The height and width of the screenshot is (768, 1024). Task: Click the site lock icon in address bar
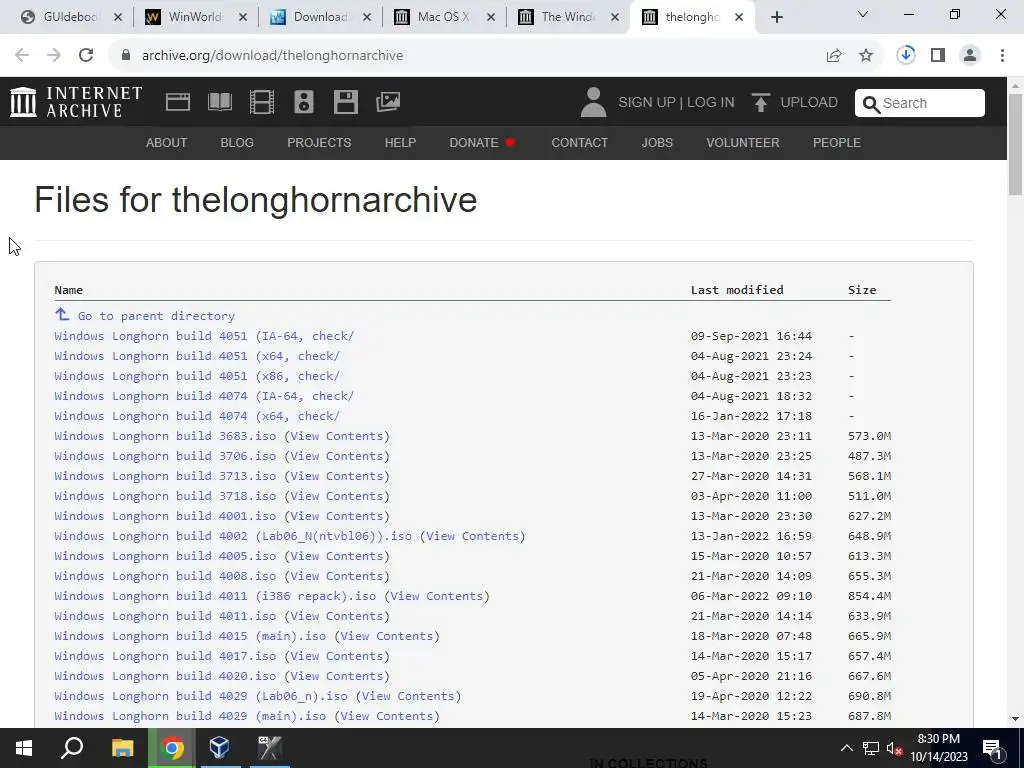pyautogui.click(x=126, y=56)
